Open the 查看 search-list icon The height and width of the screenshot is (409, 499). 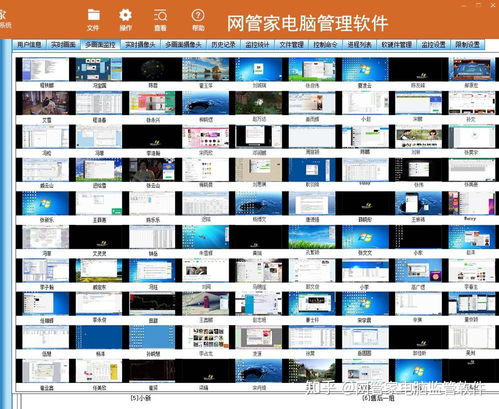tap(160, 19)
